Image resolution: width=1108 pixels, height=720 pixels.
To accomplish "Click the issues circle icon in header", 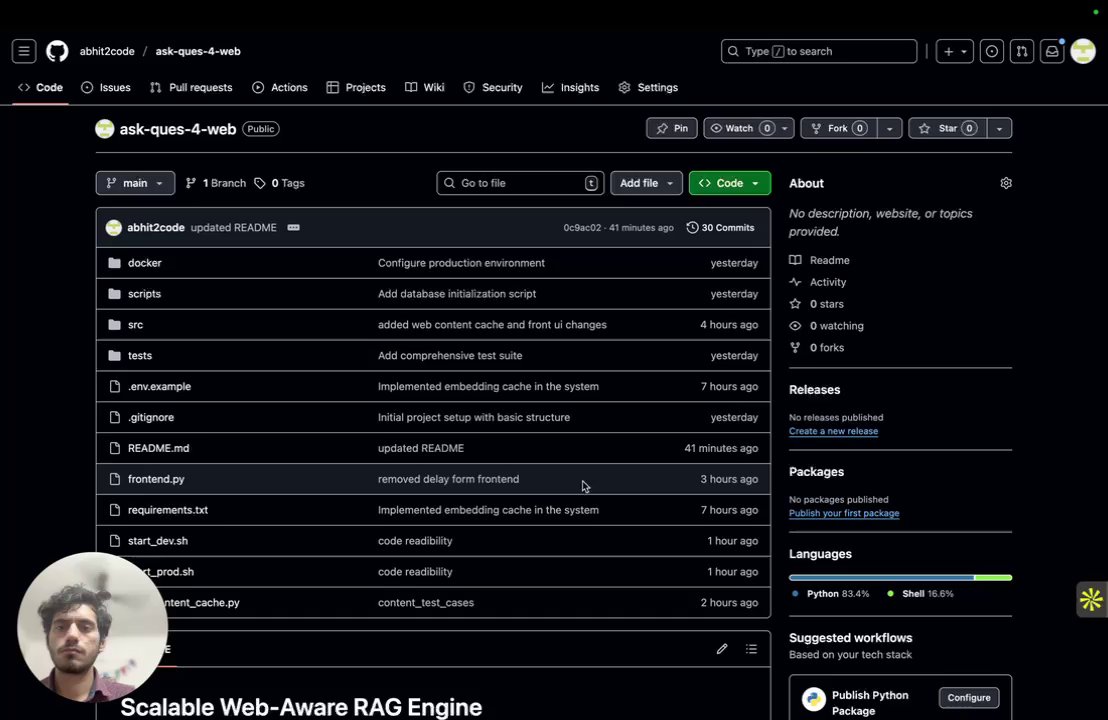I will click(991, 51).
